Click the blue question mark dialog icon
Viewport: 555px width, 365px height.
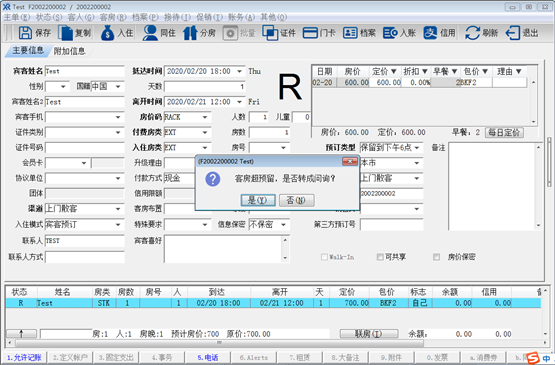(x=213, y=179)
